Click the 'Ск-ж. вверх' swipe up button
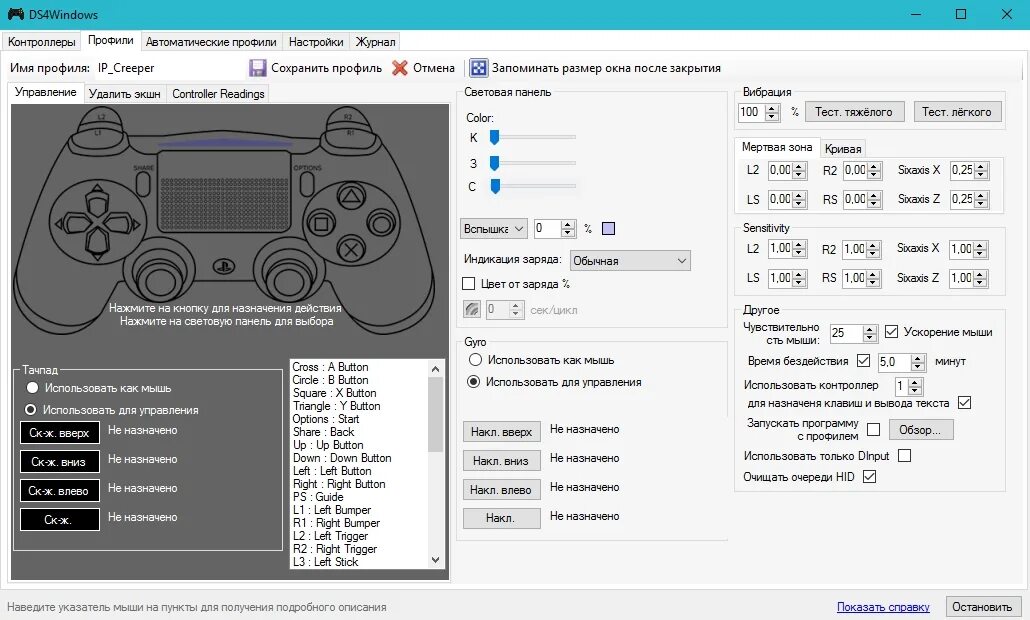The image size is (1030, 620). (60, 433)
